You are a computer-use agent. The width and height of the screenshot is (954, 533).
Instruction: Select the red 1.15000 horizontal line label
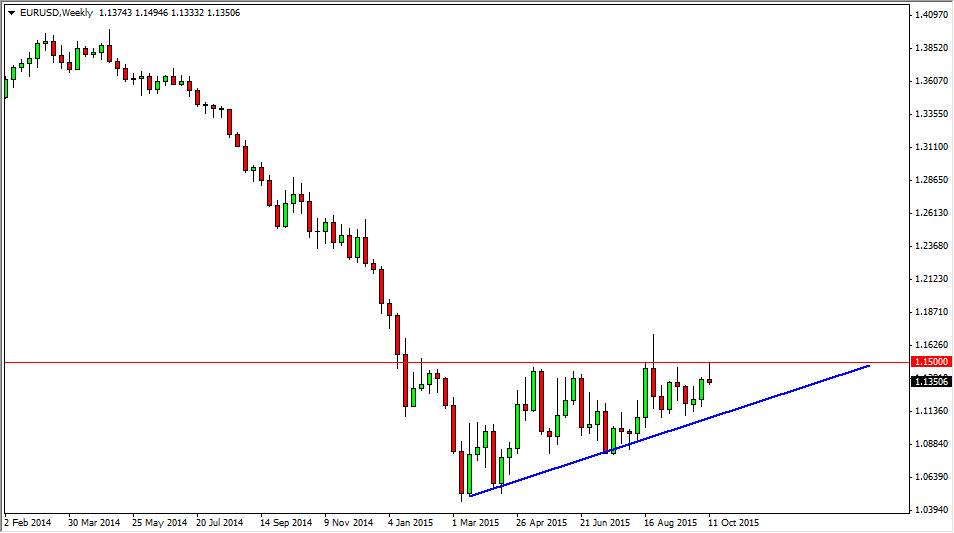931,362
